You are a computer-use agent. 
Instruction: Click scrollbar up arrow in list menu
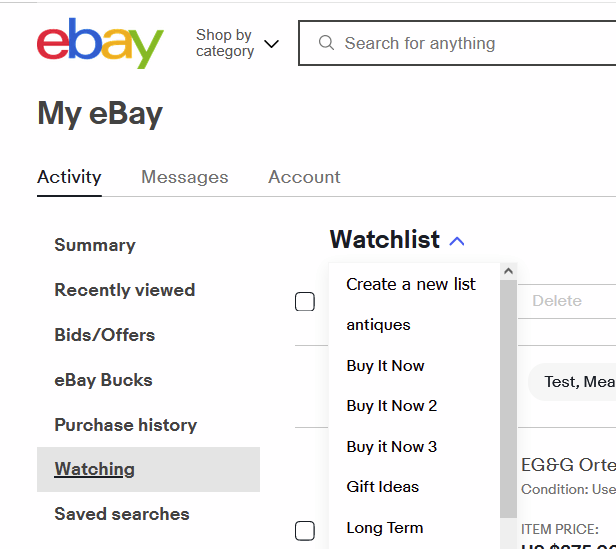click(x=508, y=271)
